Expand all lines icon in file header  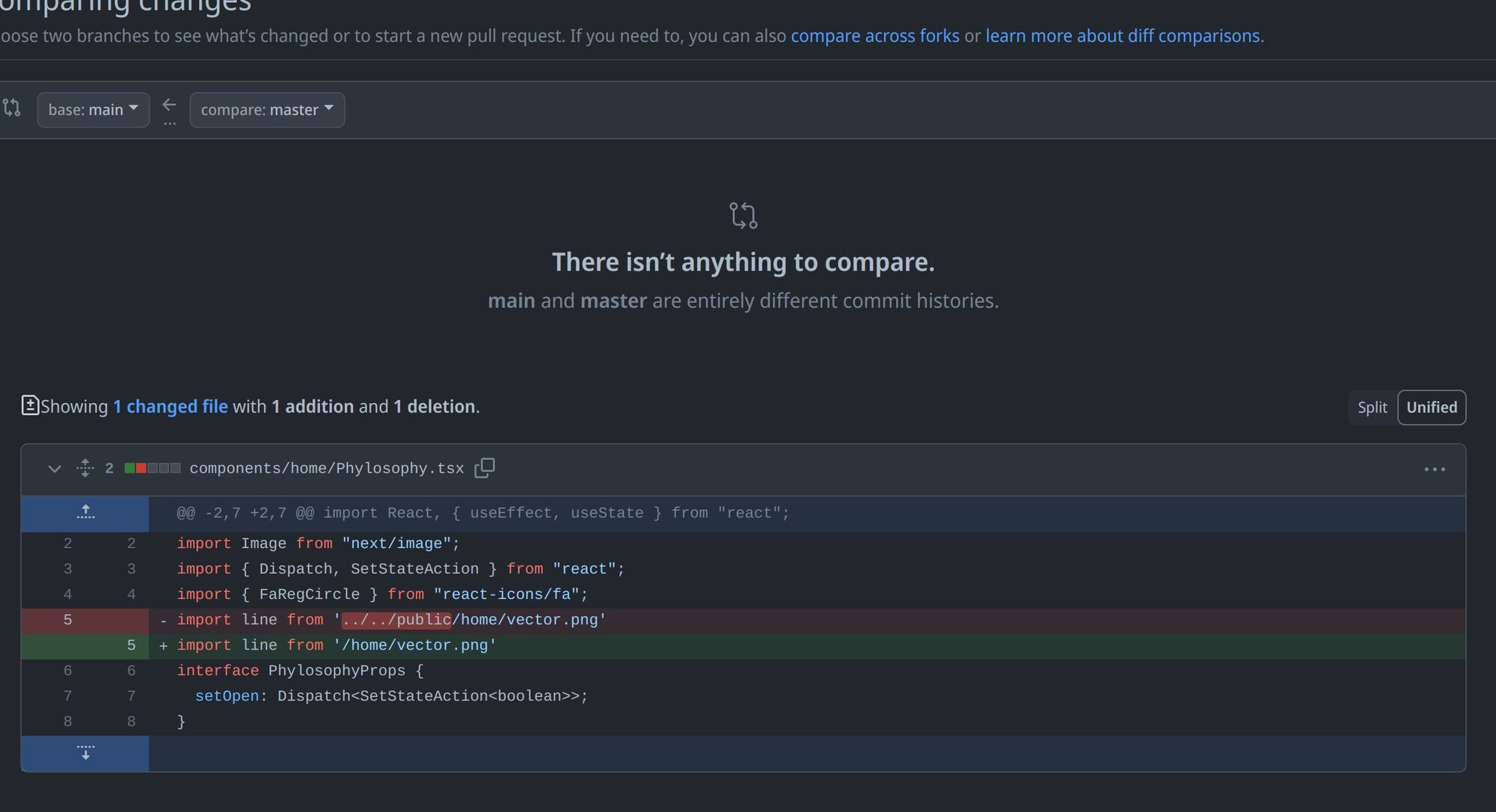tap(85, 468)
